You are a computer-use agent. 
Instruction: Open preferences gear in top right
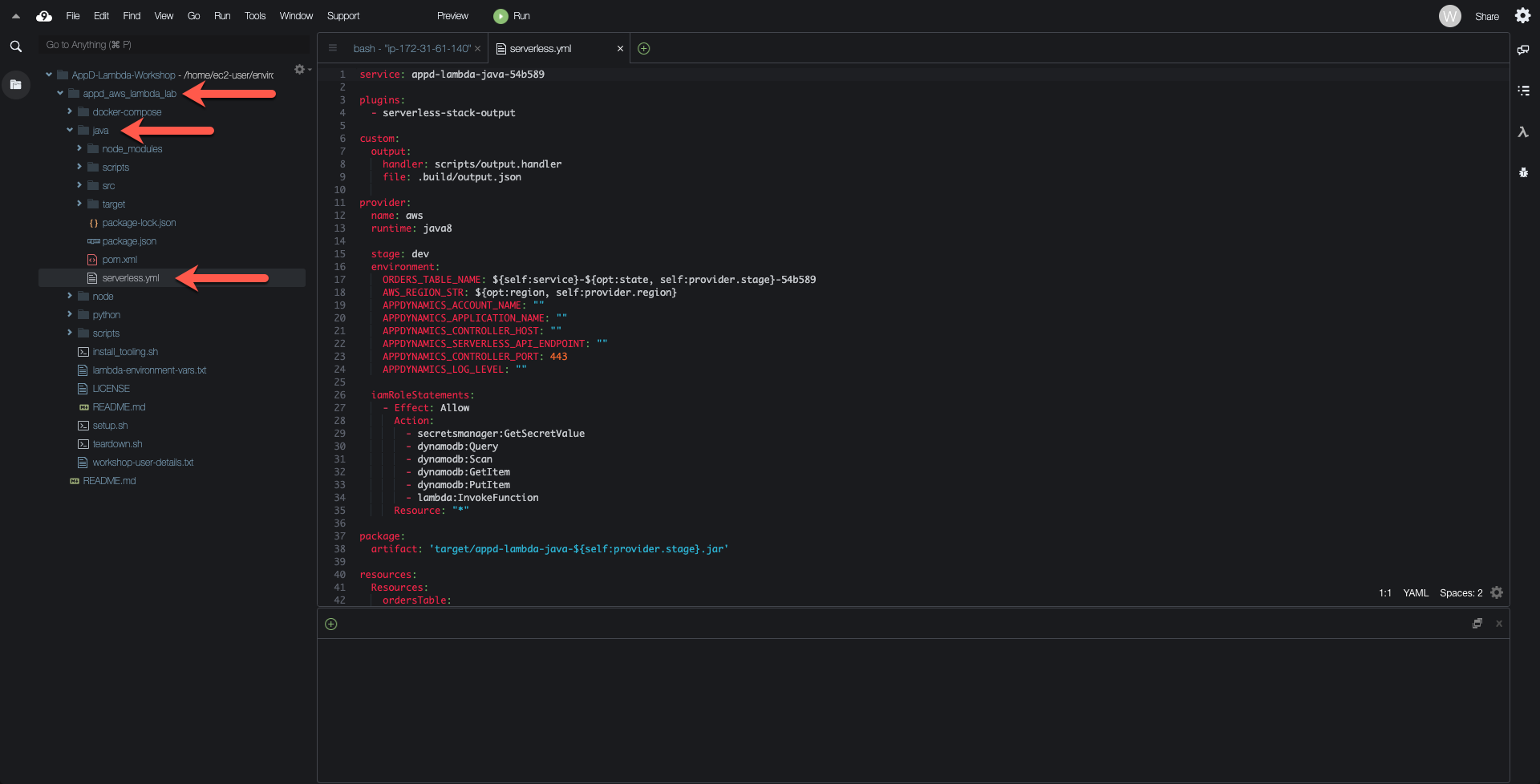point(1522,16)
